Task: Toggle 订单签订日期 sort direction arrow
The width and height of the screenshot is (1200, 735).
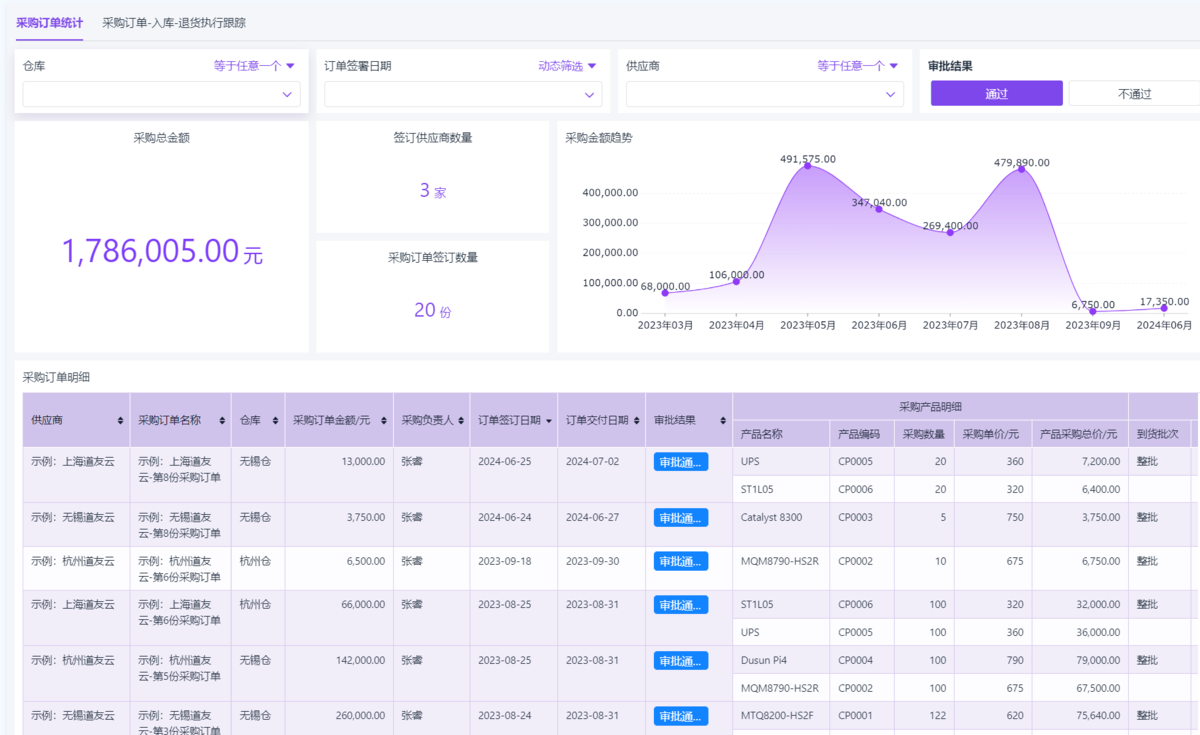Action: (x=548, y=421)
